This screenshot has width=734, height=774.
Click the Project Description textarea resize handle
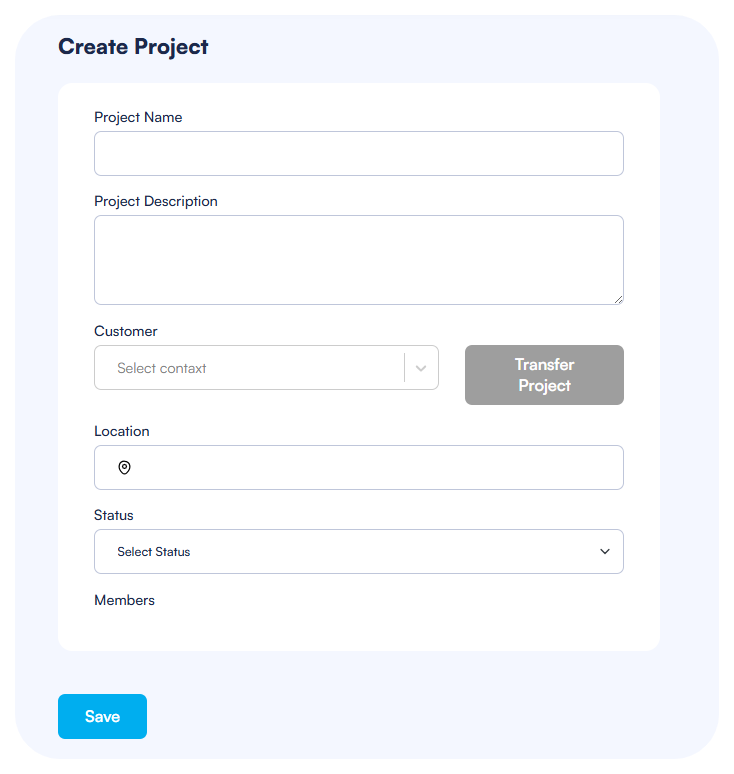618,298
